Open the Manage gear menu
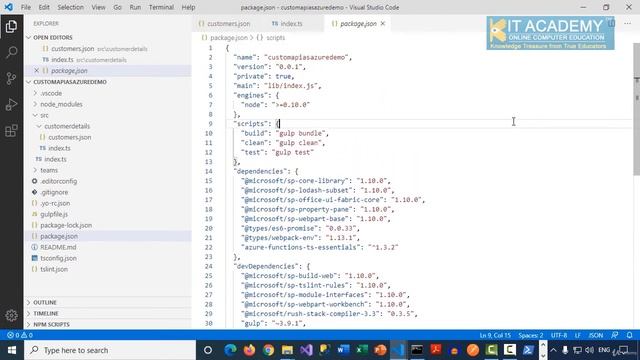This screenshot has height=360, width=640. 11,315
